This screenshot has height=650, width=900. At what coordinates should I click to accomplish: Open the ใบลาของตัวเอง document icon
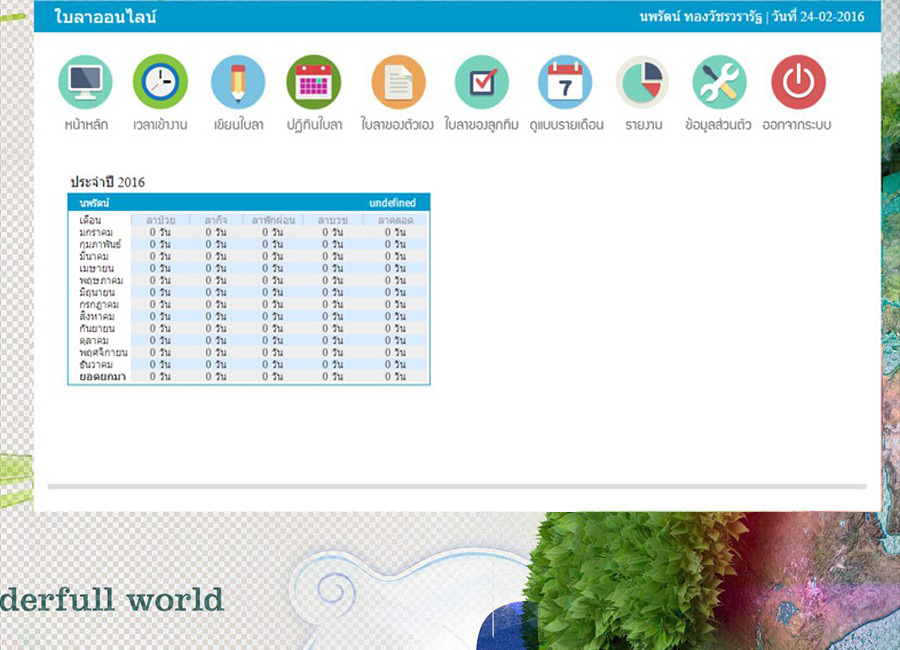pos(398,82)
